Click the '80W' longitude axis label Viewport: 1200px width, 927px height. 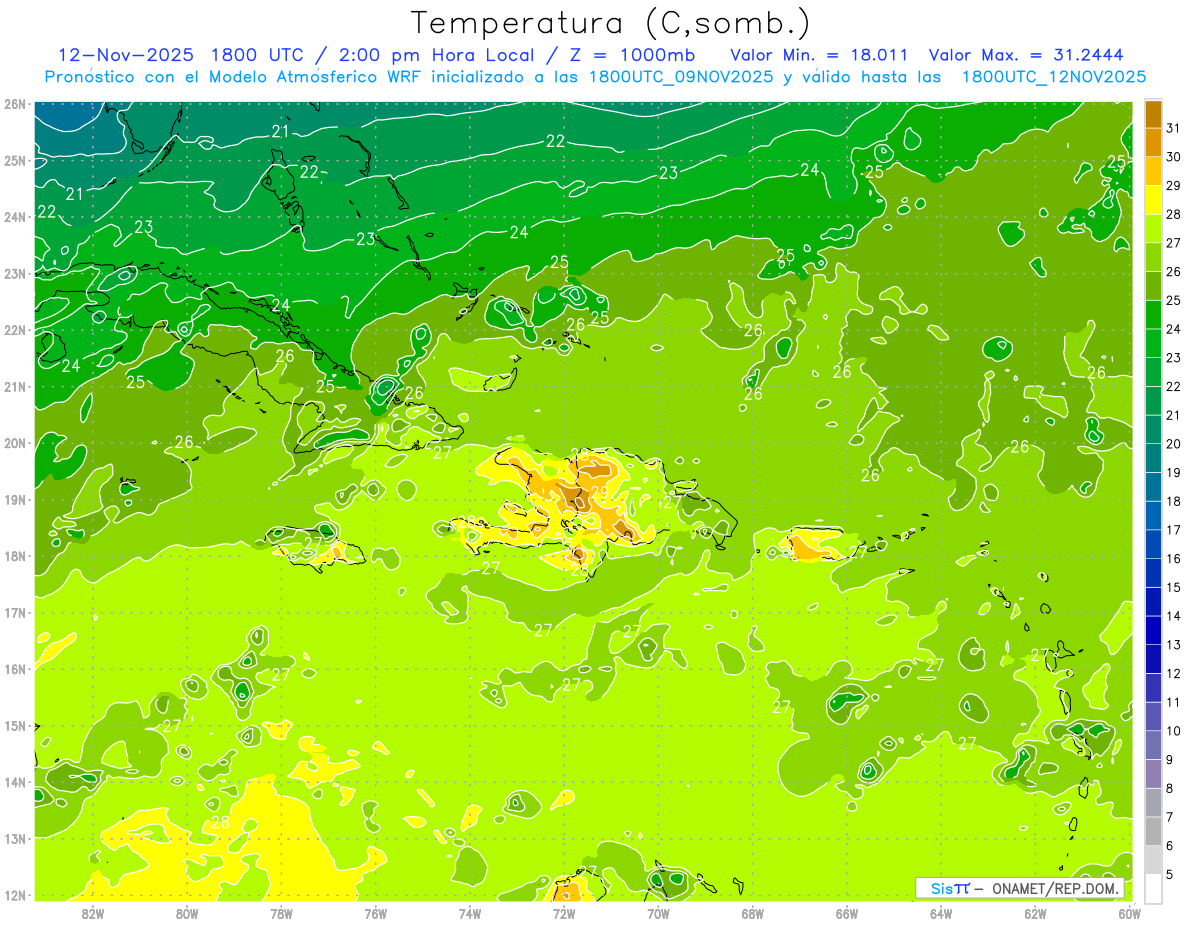187,913
